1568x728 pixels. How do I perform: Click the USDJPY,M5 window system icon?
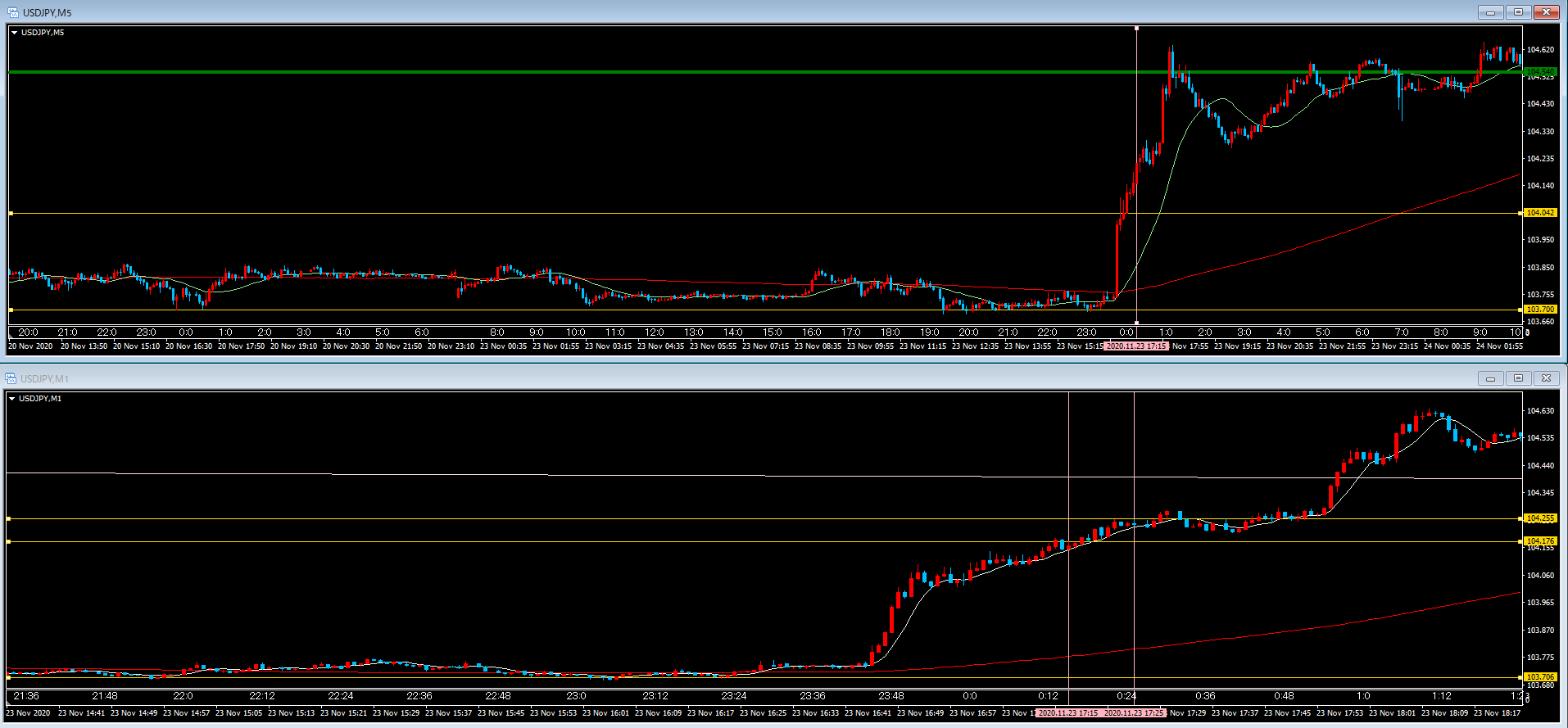click(12, 12)
